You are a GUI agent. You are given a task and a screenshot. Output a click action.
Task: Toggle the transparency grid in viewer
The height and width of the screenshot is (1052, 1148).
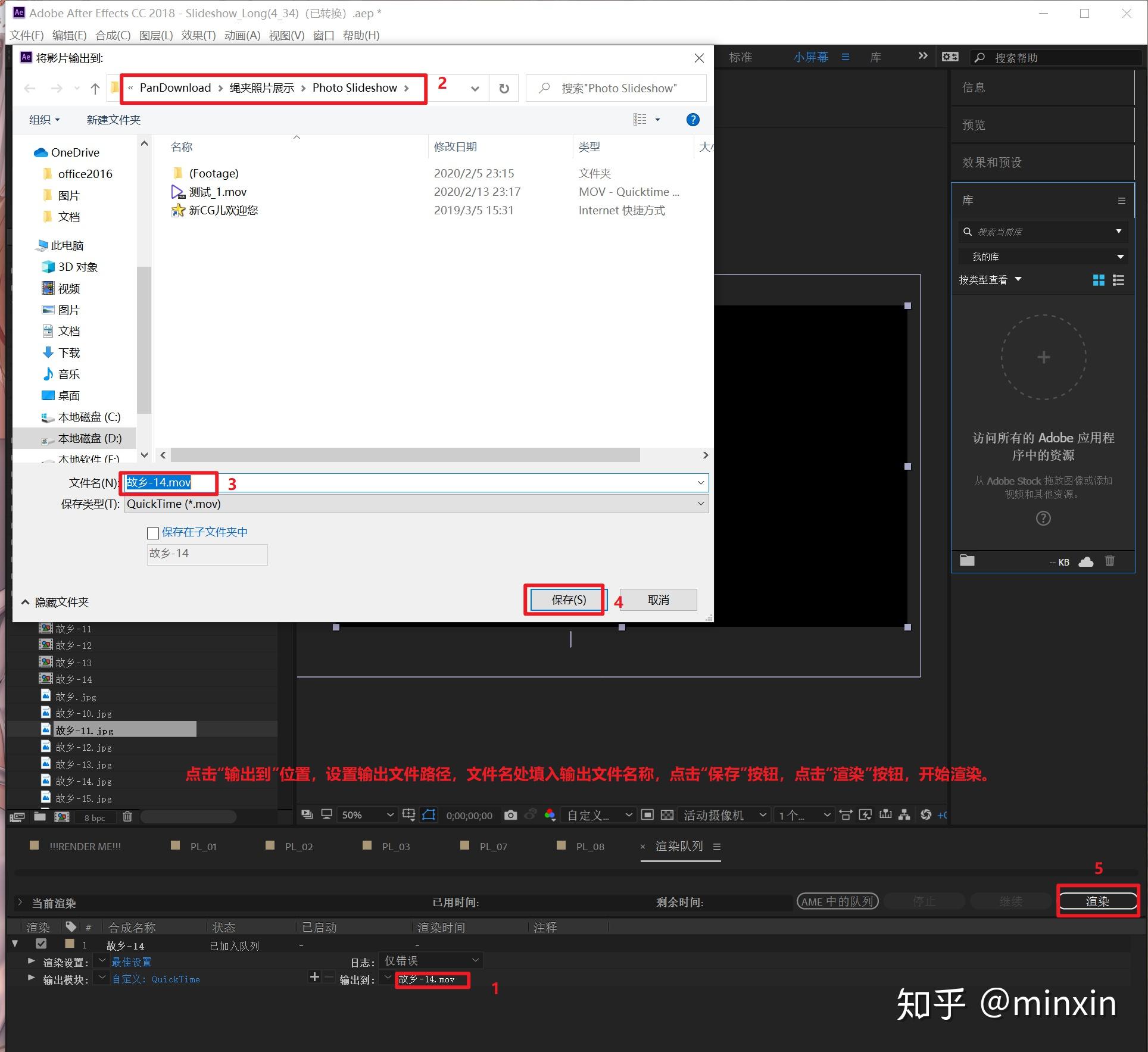pyautogui.click(x=667, y=814)
